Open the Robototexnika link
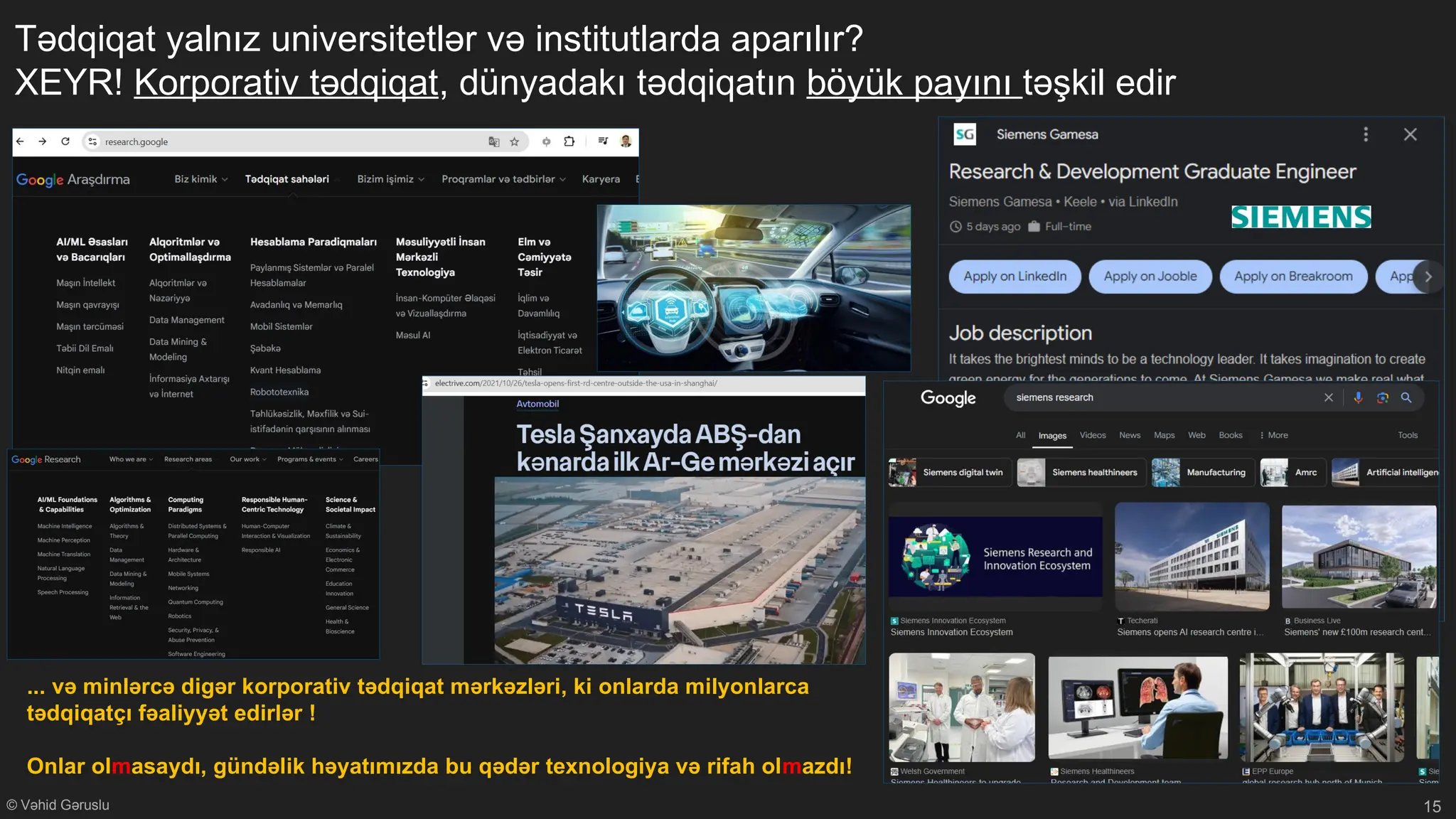The height and width of the screenshot is (819, 1456). click(279, 392)
